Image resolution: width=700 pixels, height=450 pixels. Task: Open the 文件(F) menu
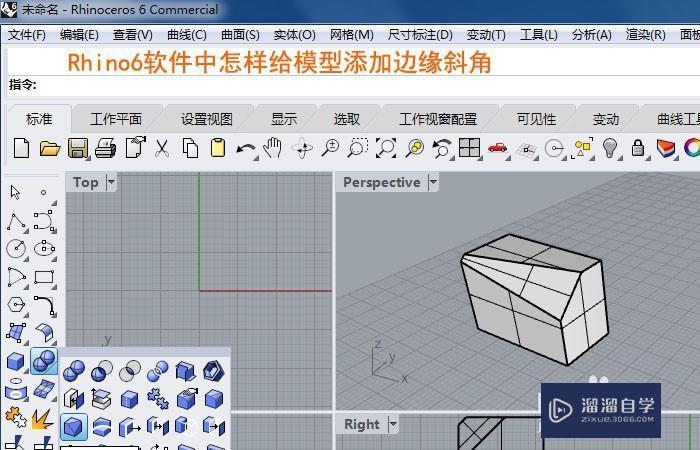(x=27, y=35)
